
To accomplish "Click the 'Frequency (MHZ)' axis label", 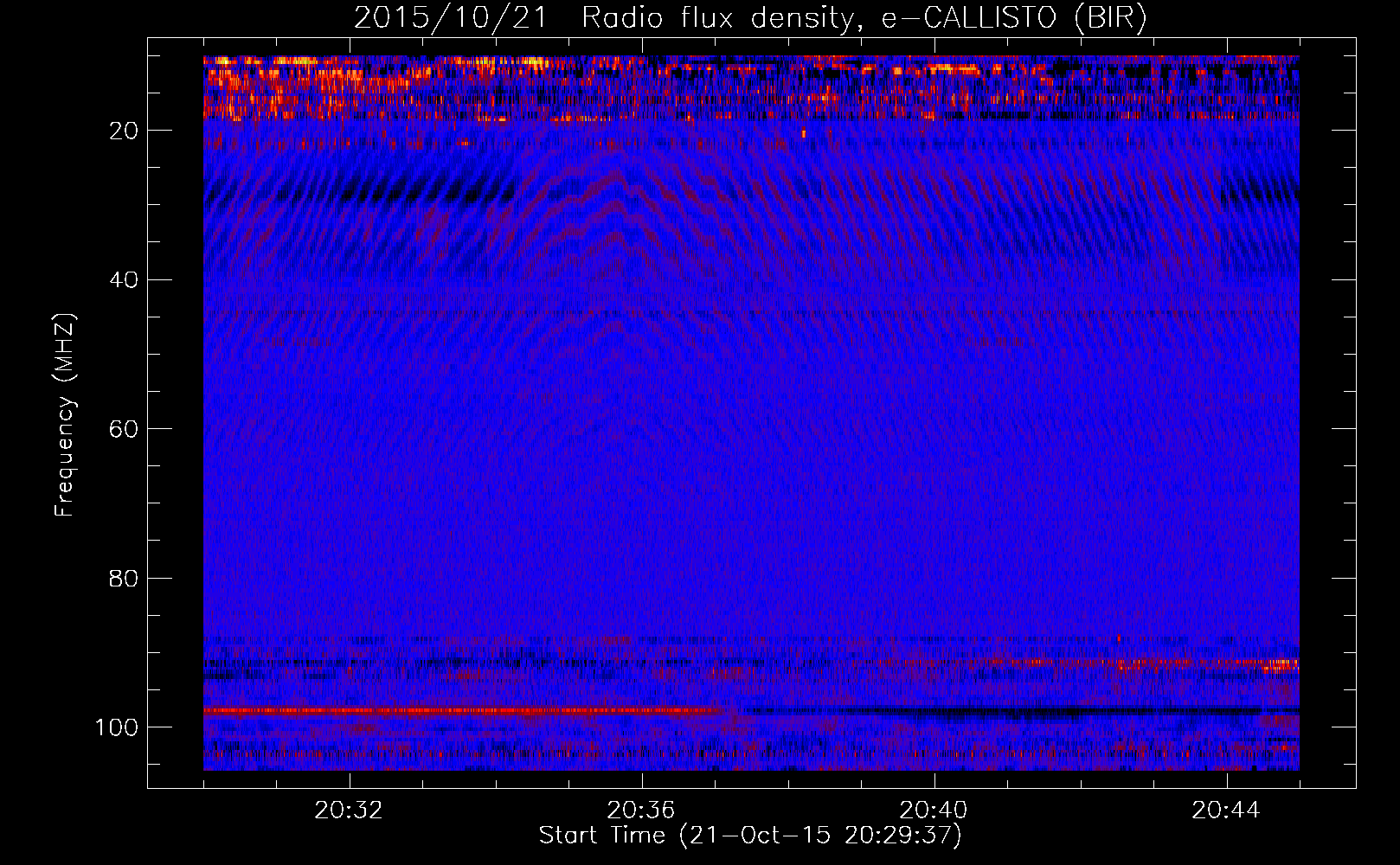I will pos(65,415).
